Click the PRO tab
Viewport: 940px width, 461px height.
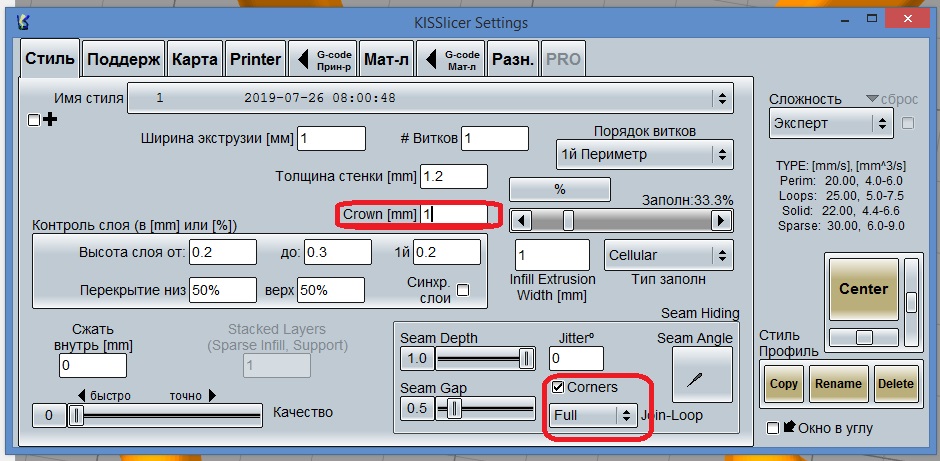point(564,59)
